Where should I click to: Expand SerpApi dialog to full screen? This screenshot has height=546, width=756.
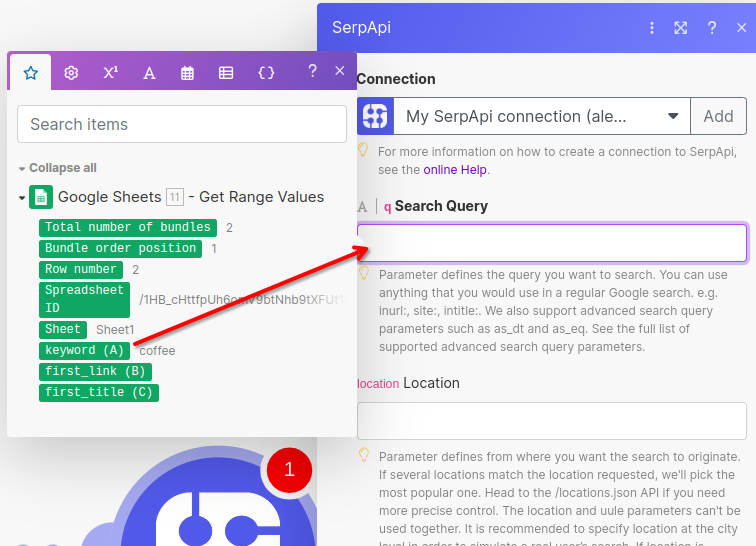pyautogui.click(x=681, y=28)
